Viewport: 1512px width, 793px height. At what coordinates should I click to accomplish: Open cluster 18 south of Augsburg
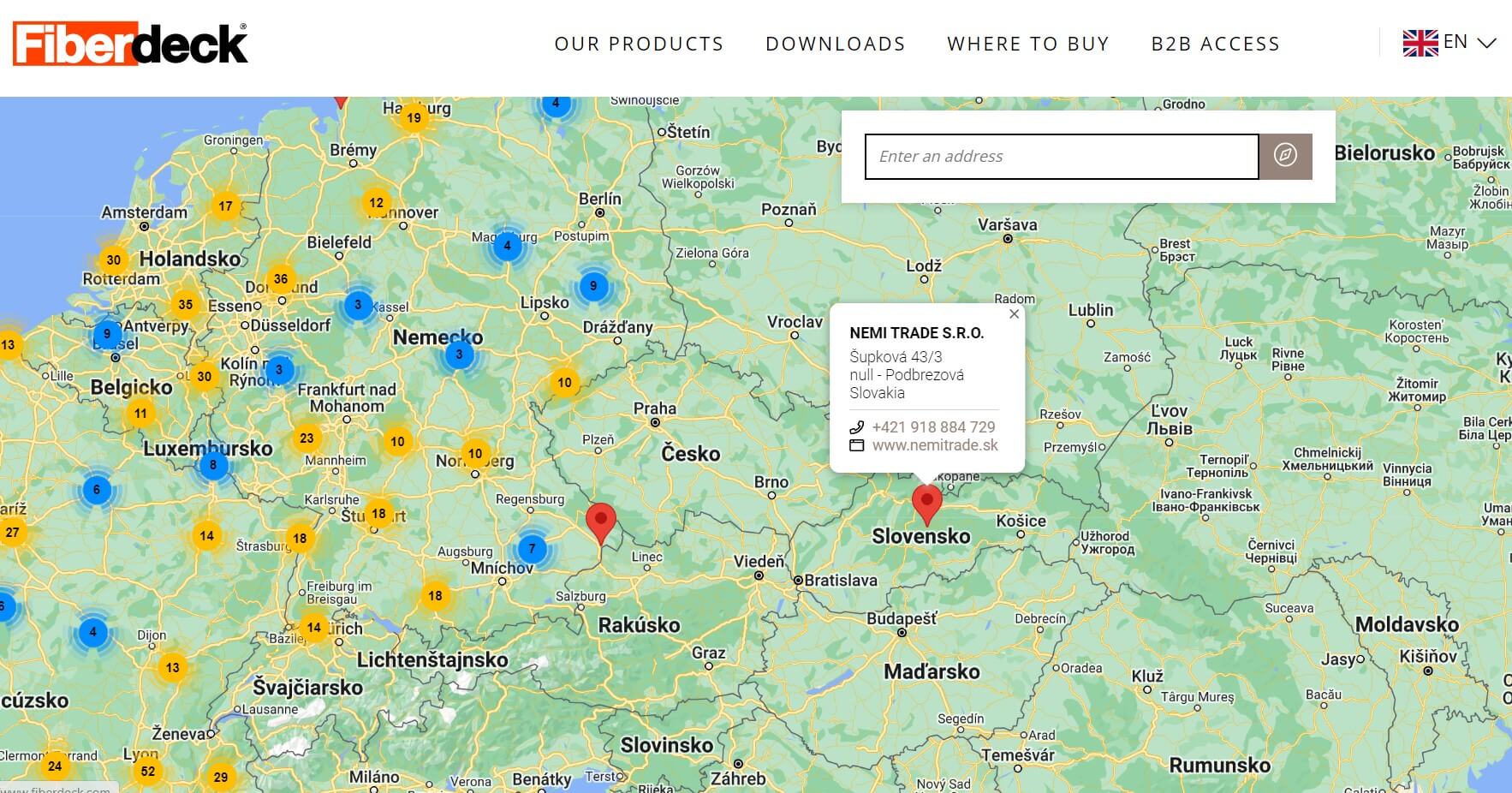pos(435,595)
